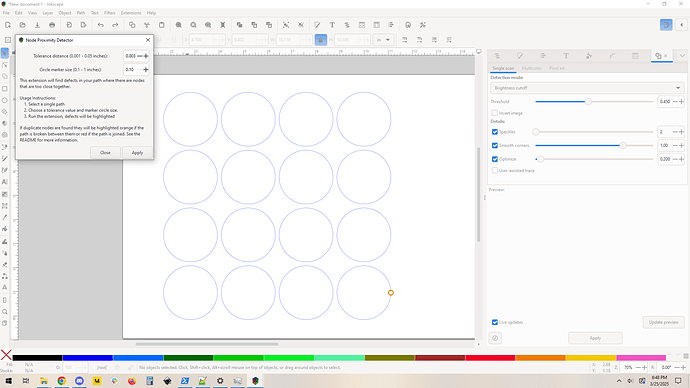Toggle the width-height lock ratio button
The height and width of the screenshot is (388, 690).
[x=320, y=40]
